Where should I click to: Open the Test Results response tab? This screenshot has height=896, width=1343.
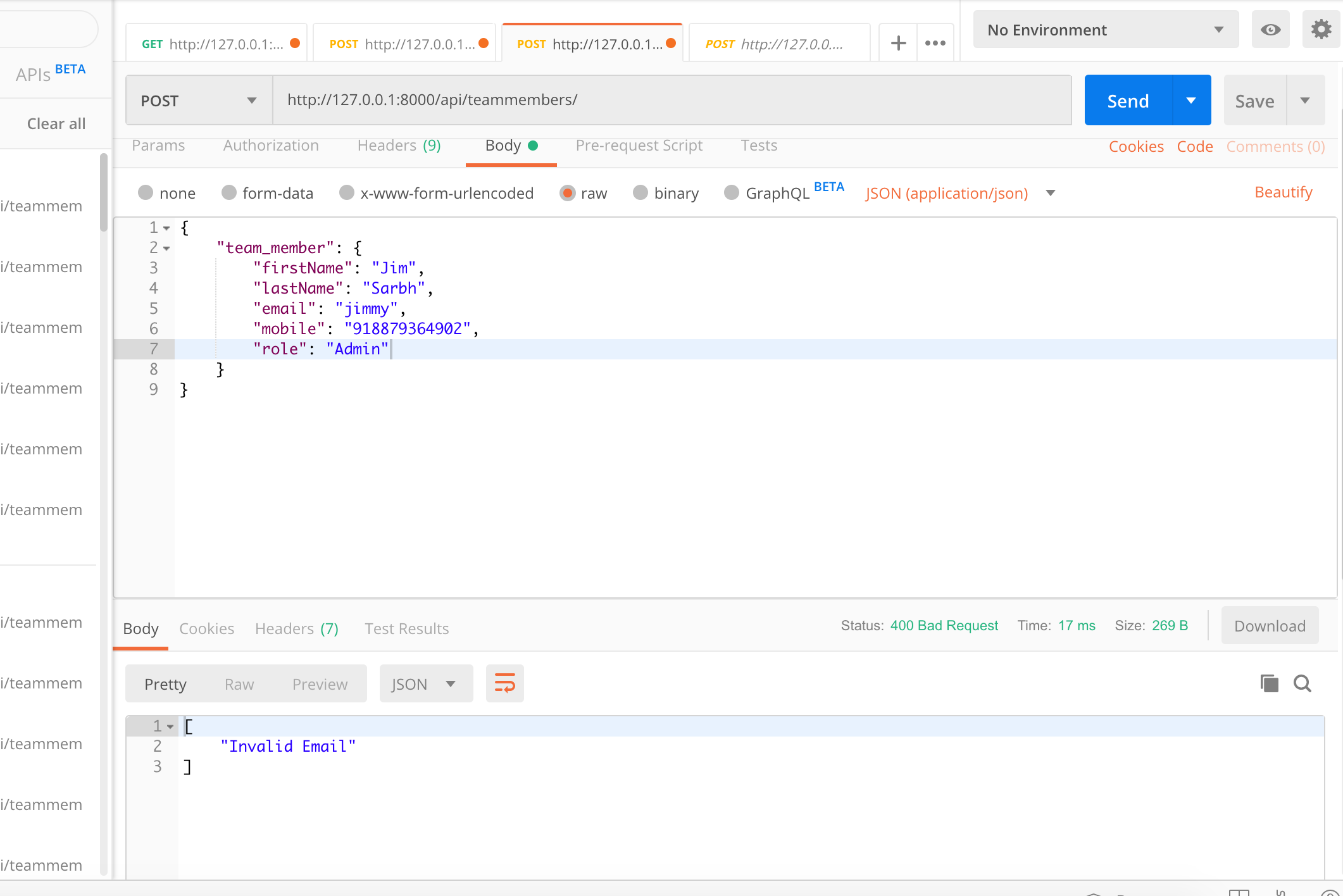pos(406,628)
